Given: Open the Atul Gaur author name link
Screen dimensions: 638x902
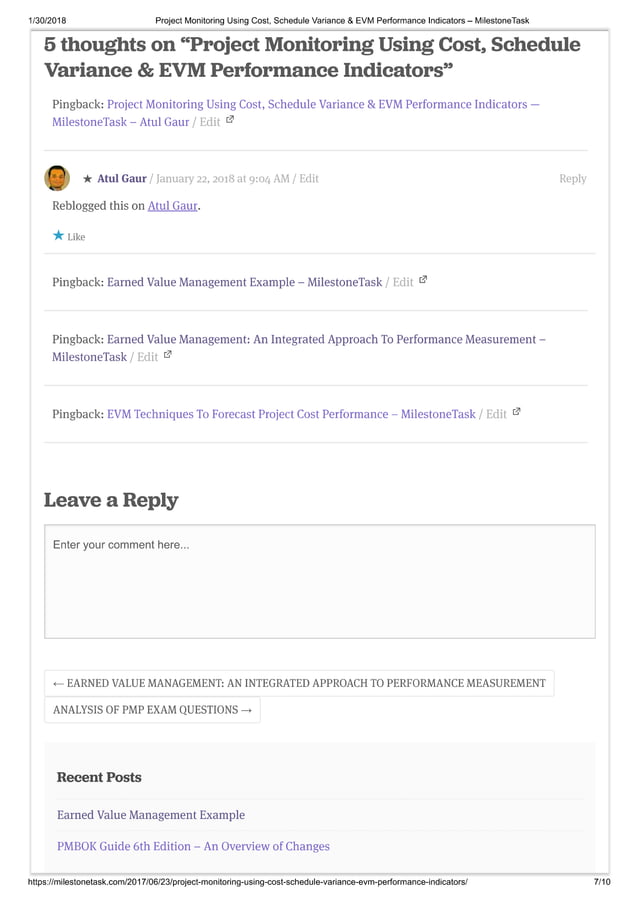Looking at the screenshot, I should 122,178.
